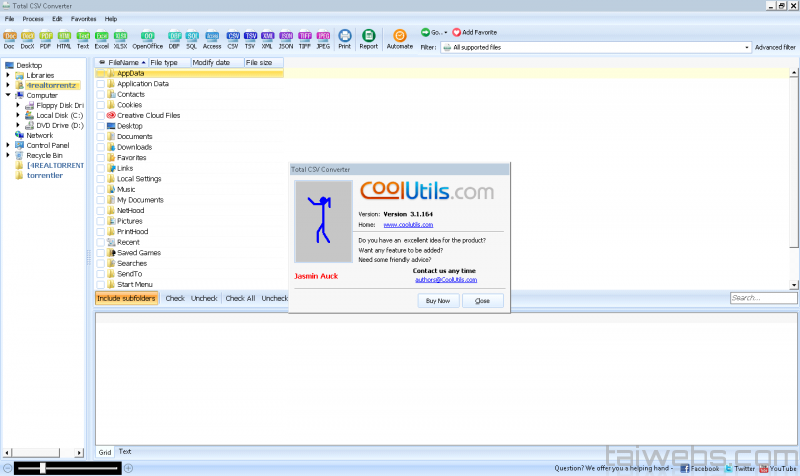Check the AppData folder checkbox
The height and width of the screenshot is (476, 800).
100,73
